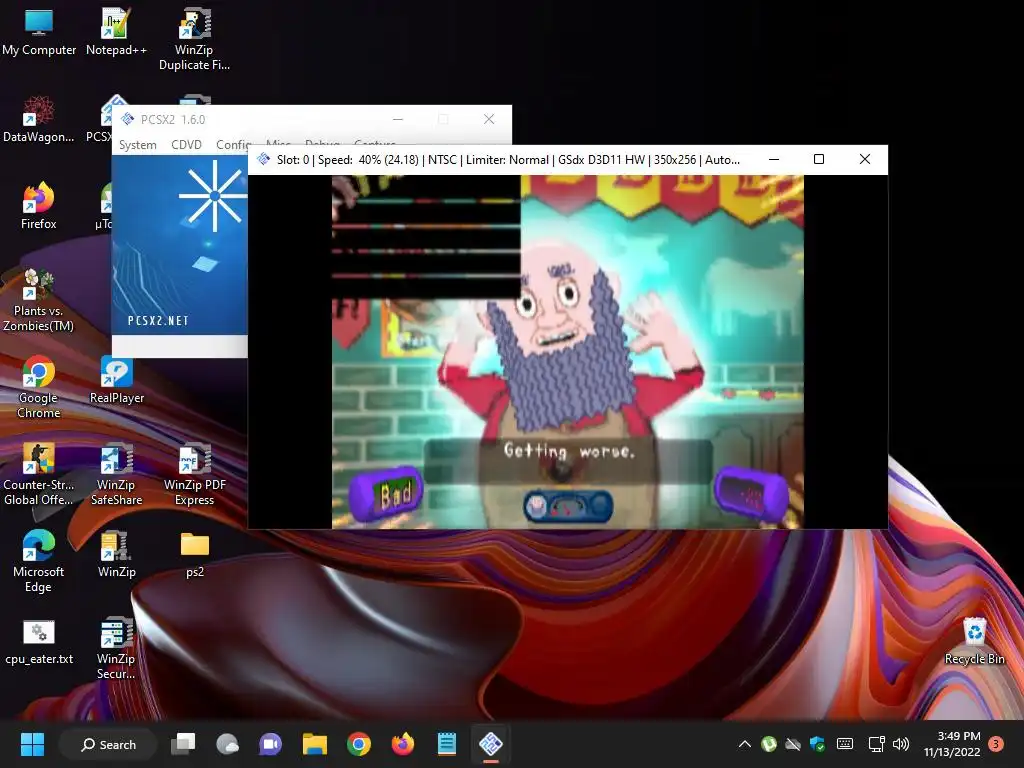Open the System menu in PCSX2
The image size is (1024, 768).
click(137, 145)
